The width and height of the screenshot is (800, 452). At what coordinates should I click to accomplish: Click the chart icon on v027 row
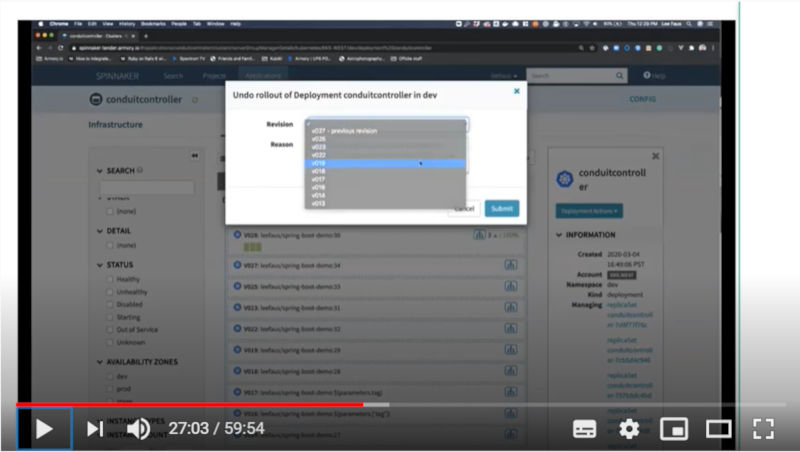point(511,265)
